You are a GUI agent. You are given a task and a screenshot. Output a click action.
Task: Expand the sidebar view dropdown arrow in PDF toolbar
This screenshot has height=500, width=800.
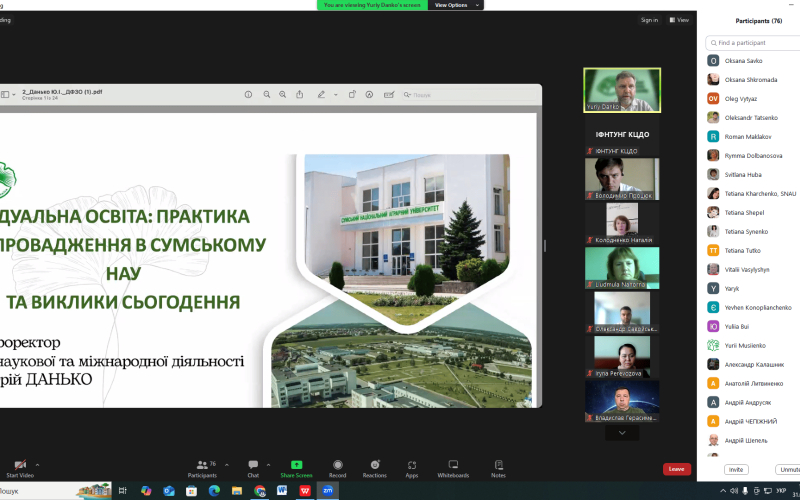(14, 95)
